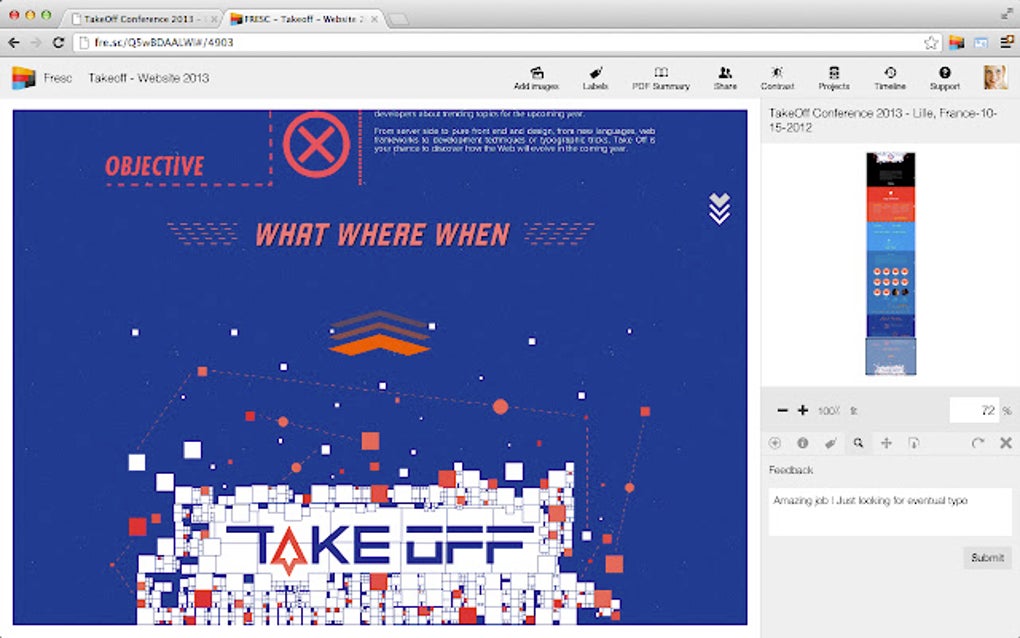
Task: Open Support help
Action: (945, 78)
